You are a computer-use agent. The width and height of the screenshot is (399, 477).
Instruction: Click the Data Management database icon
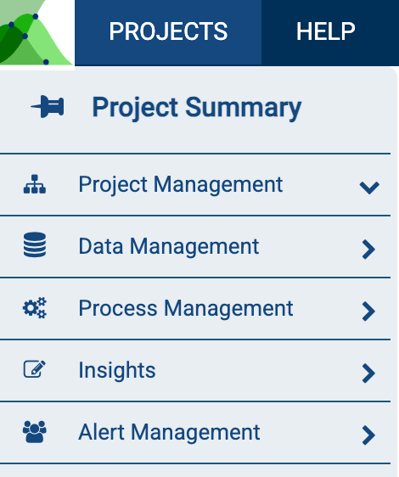pyautogui.click(x=35, y=245)
